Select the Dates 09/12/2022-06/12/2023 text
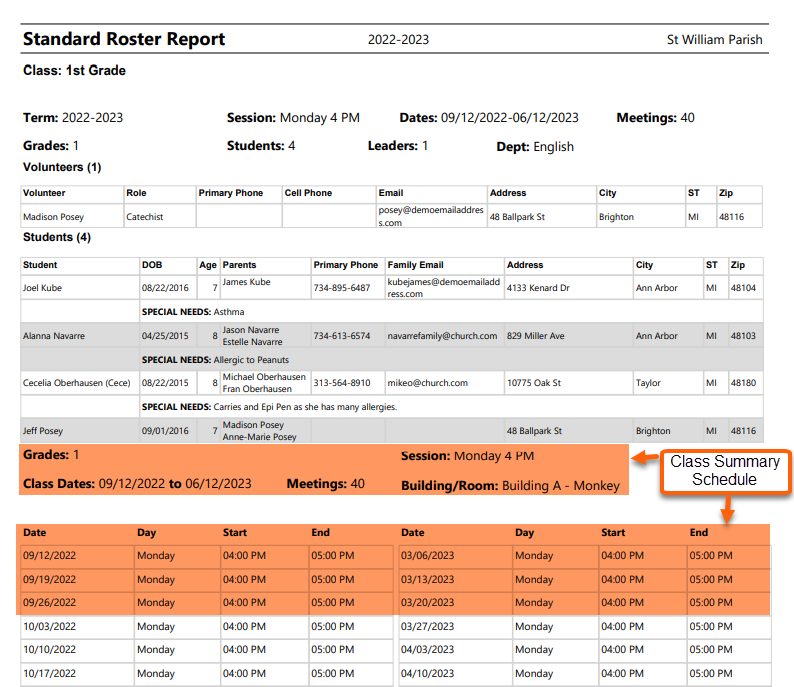 pyautogui.click(x=489, y=118)
